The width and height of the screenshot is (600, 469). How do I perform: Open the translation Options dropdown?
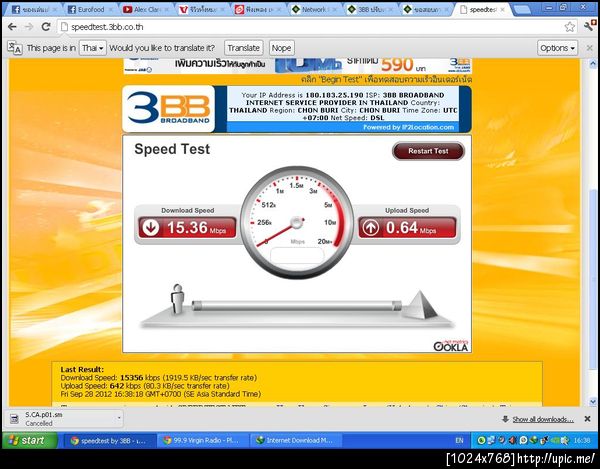[x=557, y=48]
